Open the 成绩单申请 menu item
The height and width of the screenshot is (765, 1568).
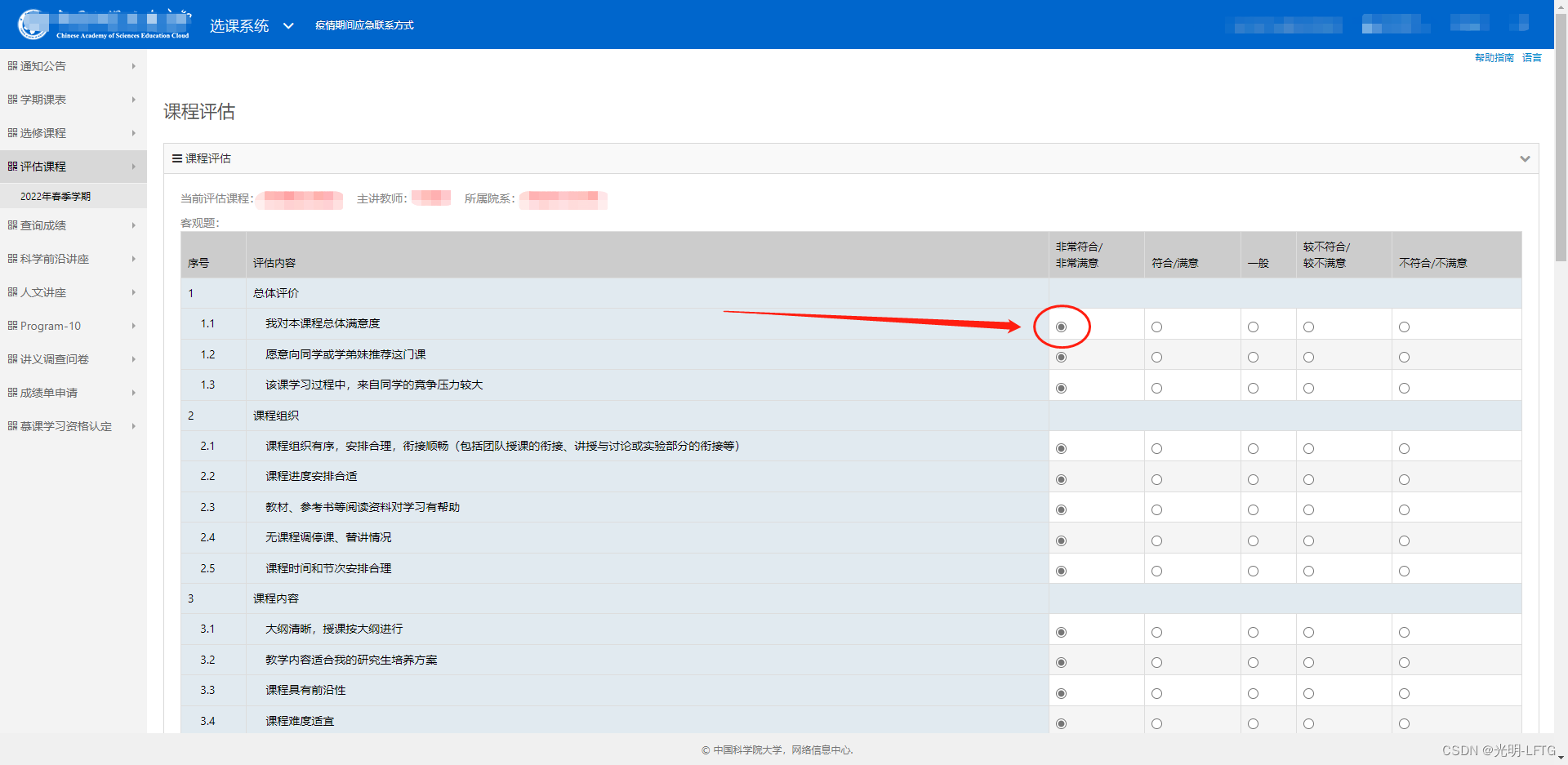pos(73,393)
